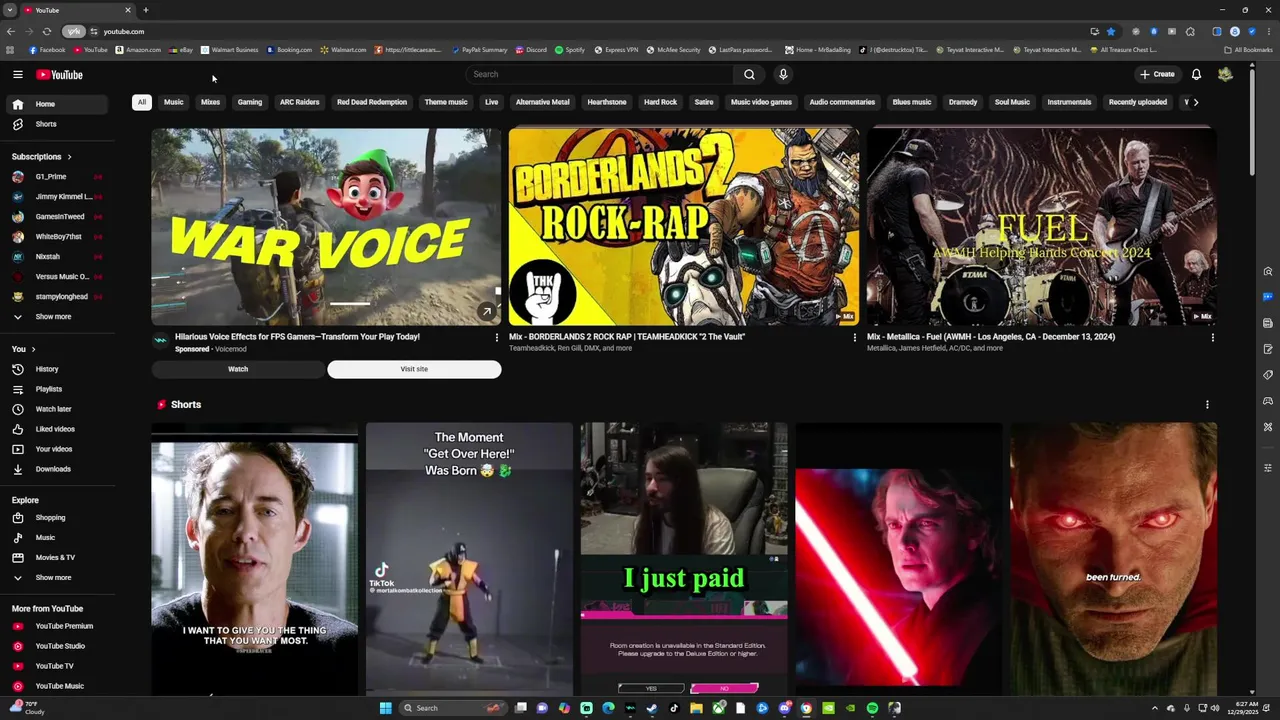
Task: Open the notifications bell
Action: [x=1196, y=74]
